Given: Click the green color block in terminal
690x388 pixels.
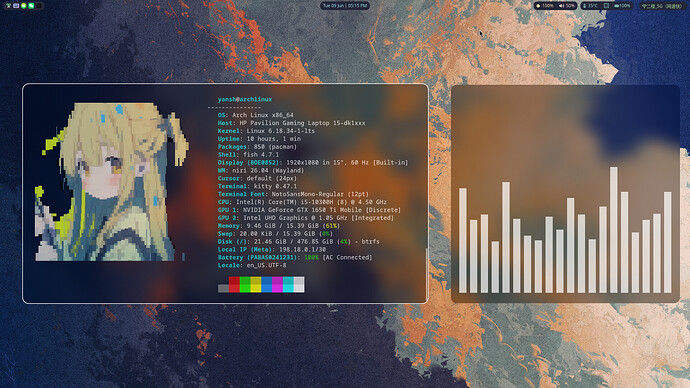Looking at the screenshot, I should pos(245,285).
